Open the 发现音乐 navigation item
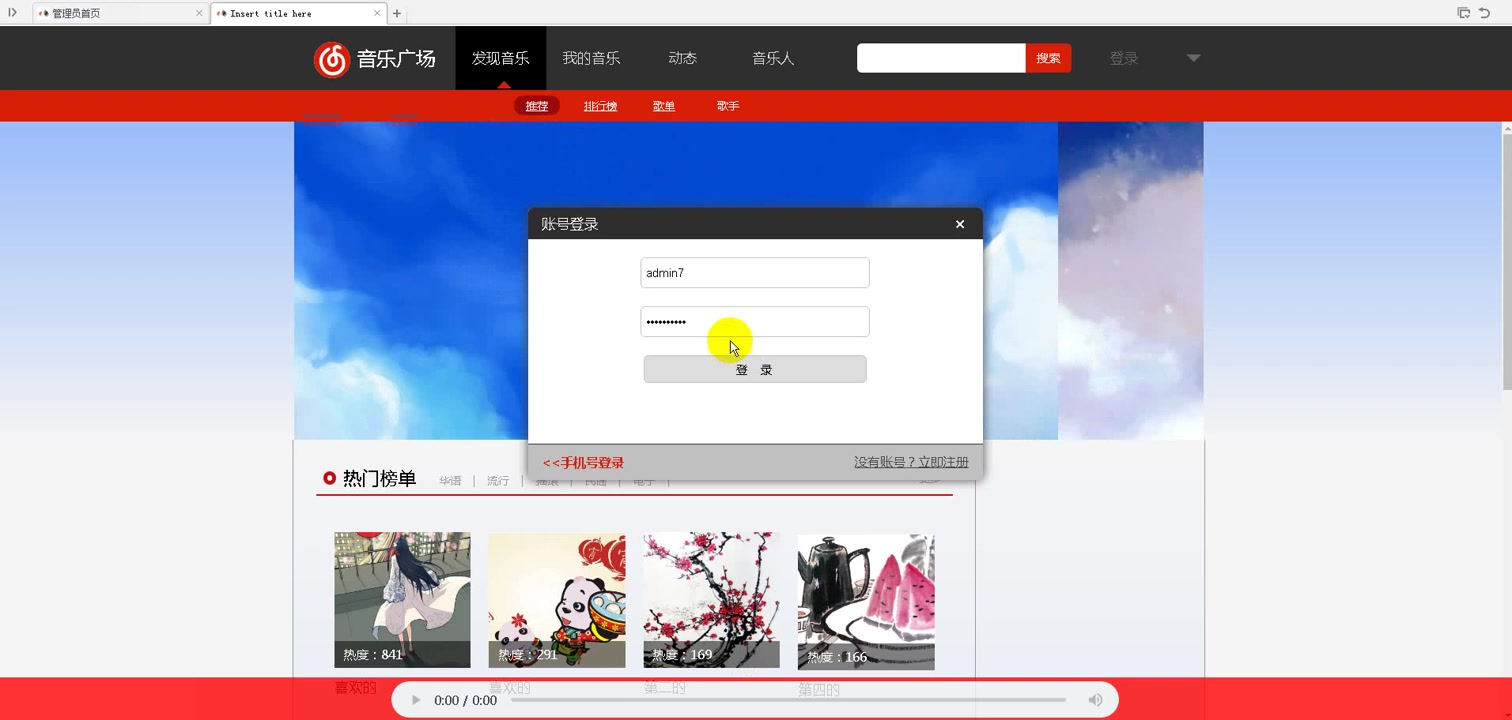The height and width of the screenshot is (720, 1512). 500,58
